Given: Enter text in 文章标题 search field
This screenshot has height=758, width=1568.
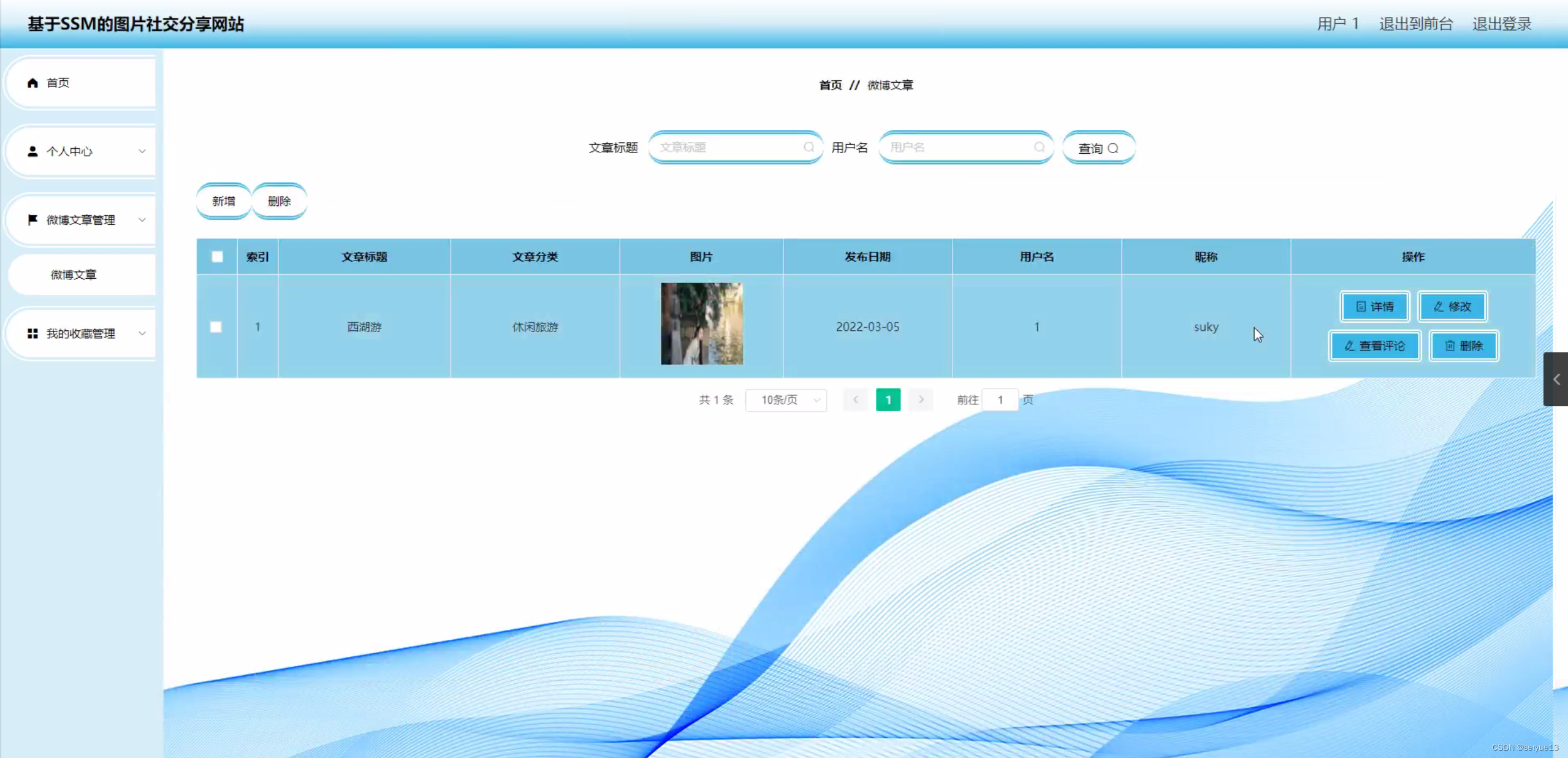Looking at the screenshot, I should click(730, 147).
